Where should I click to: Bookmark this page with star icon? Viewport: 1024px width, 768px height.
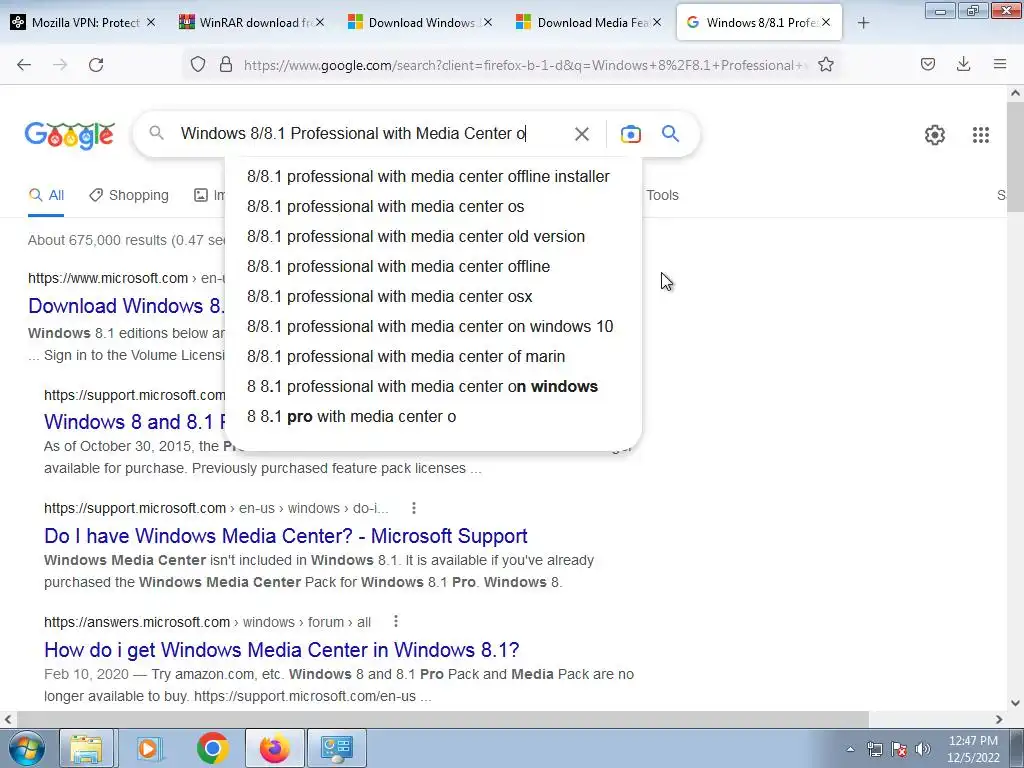[825, 64]
